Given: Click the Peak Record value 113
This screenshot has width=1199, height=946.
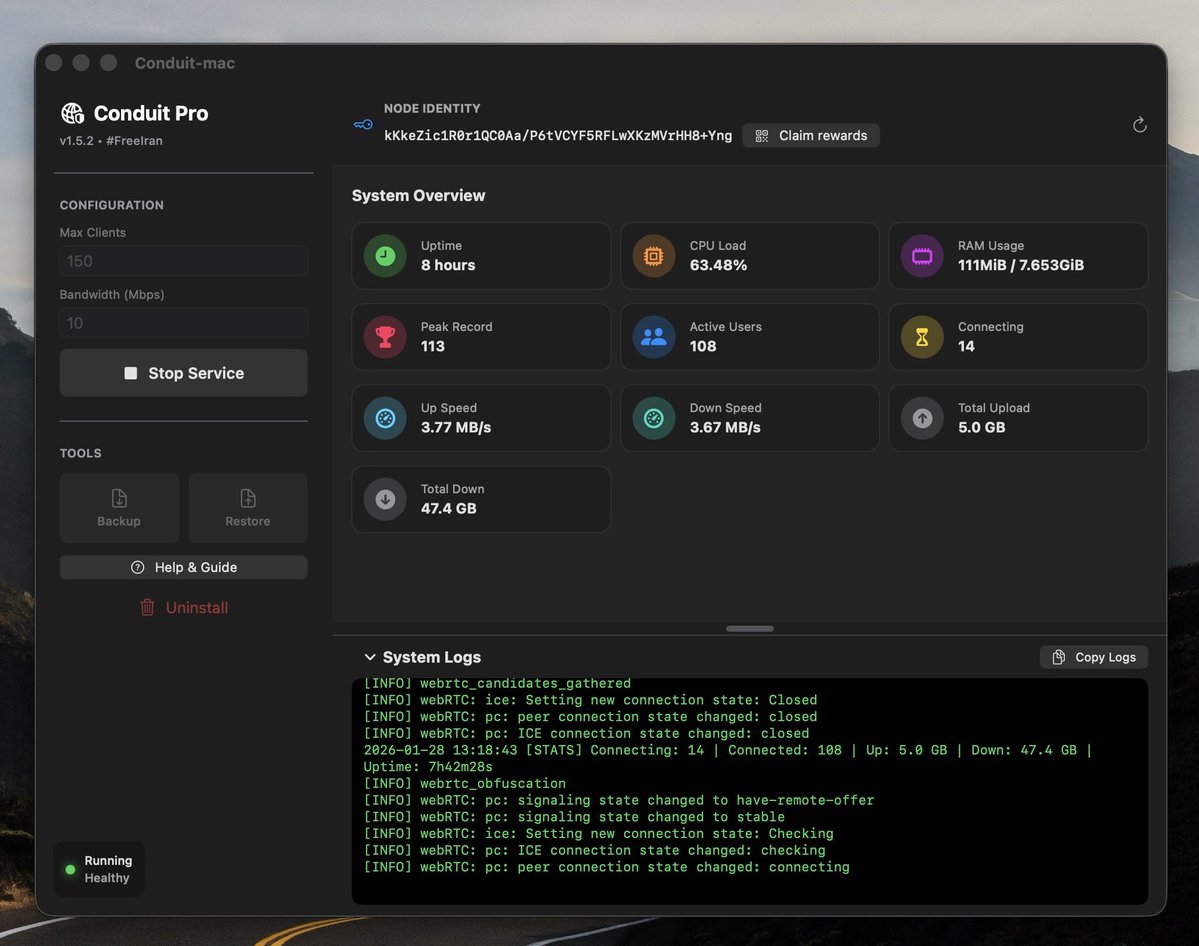Looking at the screenshot, I should (433, 346).
